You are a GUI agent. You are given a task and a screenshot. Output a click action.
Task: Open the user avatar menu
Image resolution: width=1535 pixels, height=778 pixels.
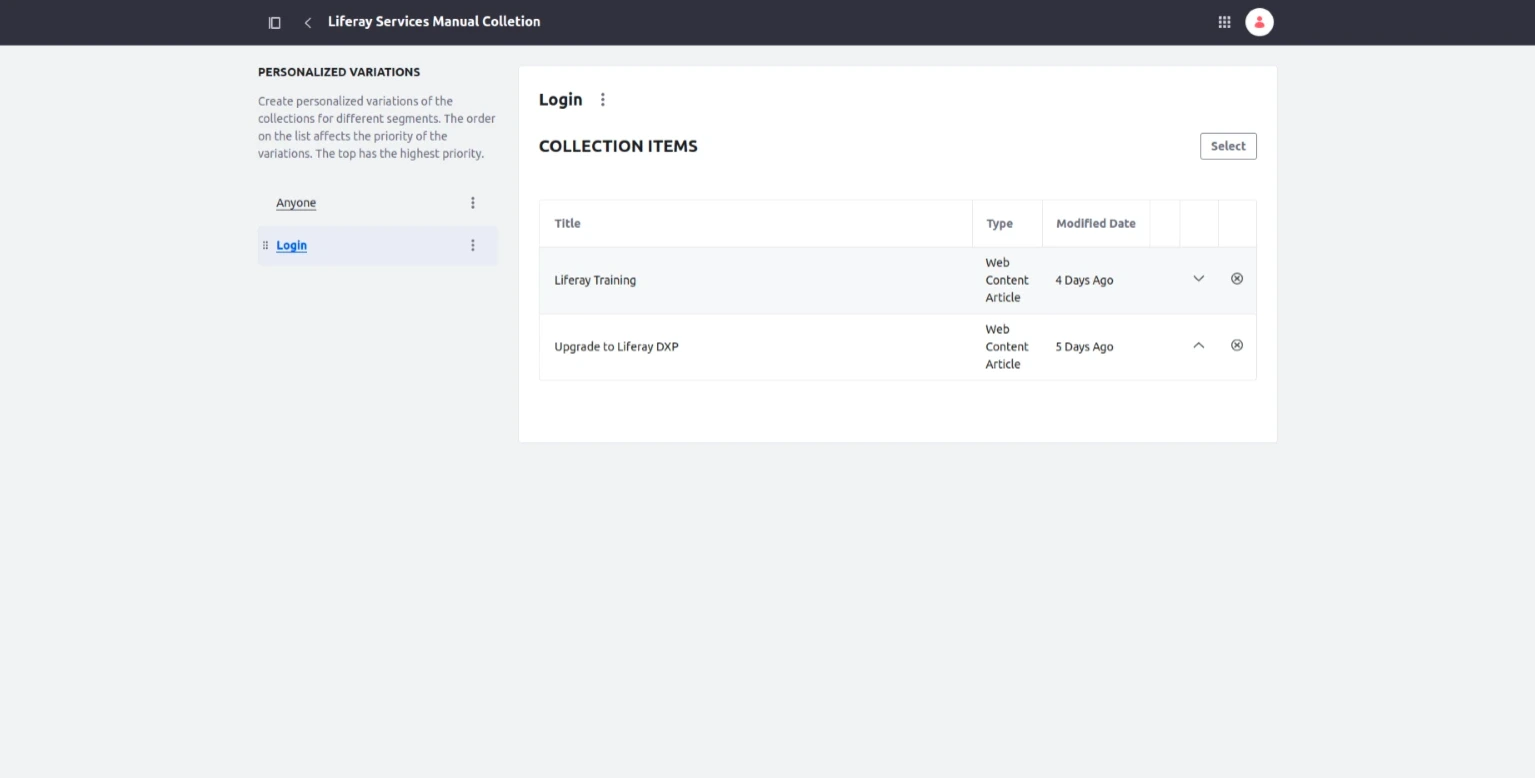pos(1259,22)
